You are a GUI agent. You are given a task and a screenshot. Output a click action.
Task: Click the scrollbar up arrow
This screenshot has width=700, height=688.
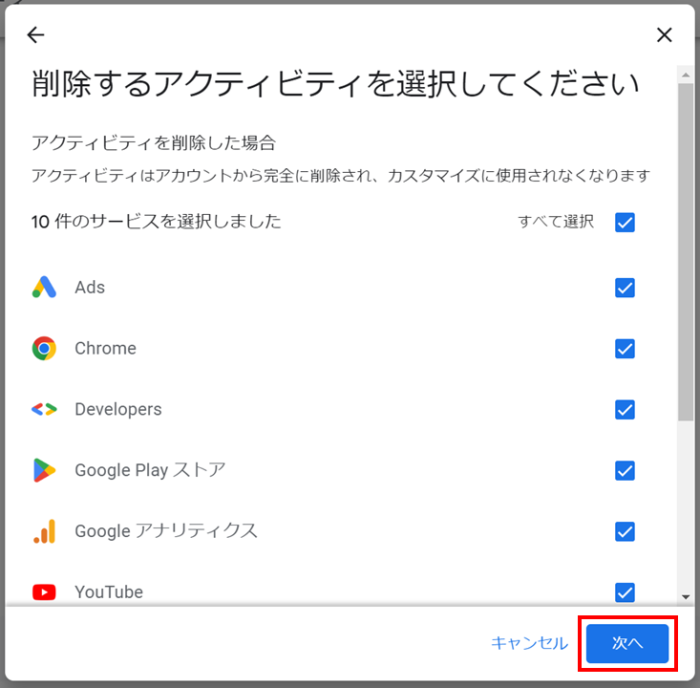coord(686,75)
